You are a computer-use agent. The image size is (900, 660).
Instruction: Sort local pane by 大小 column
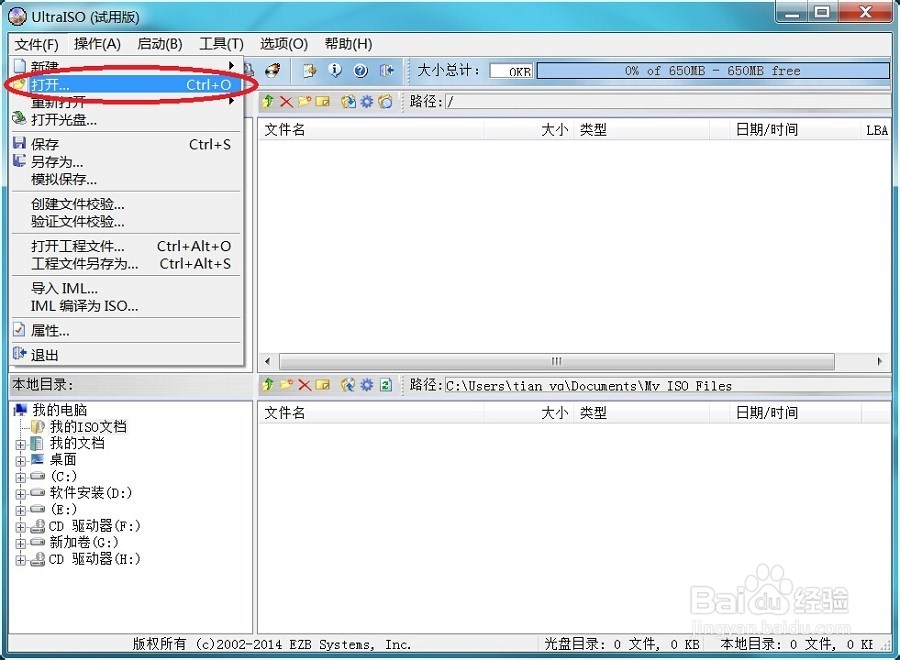tap(528, 413)
